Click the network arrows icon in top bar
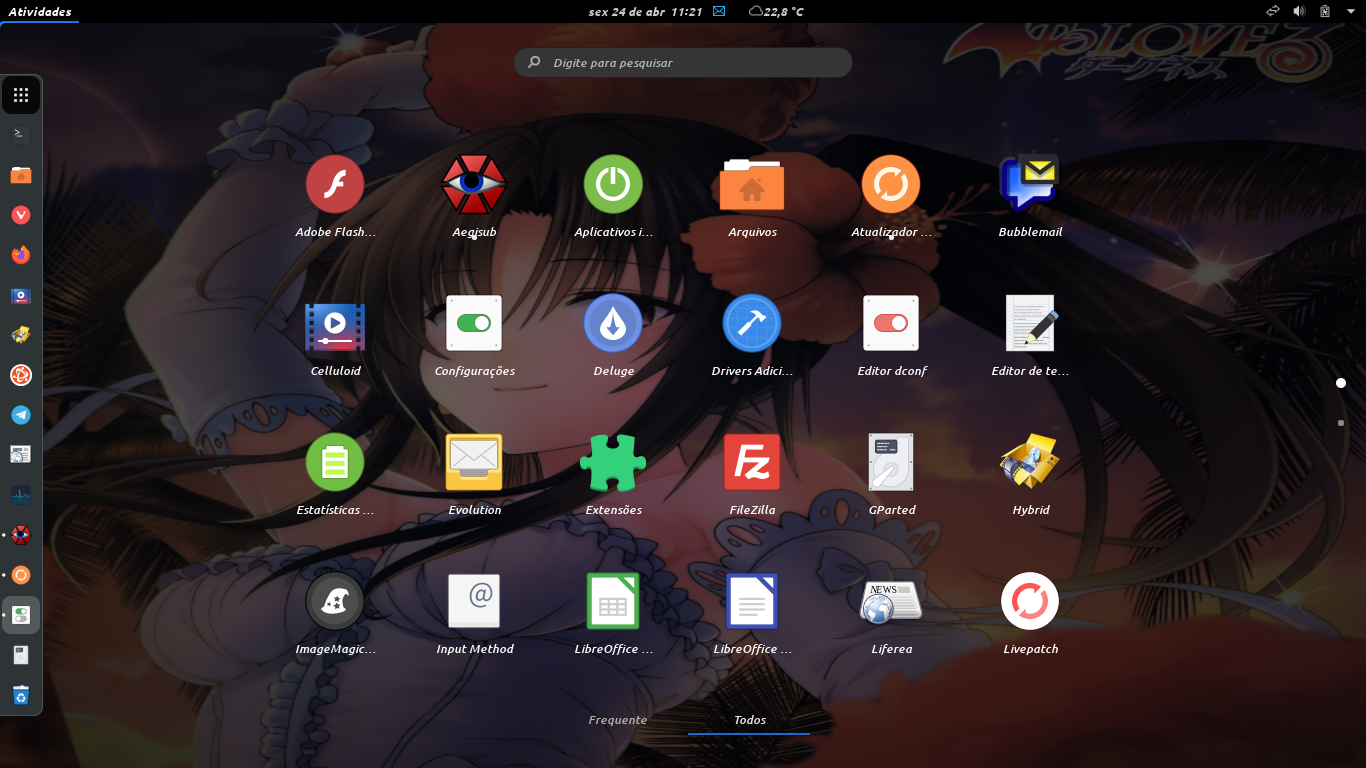The image size is (1366, 768). pos(1273,12)
